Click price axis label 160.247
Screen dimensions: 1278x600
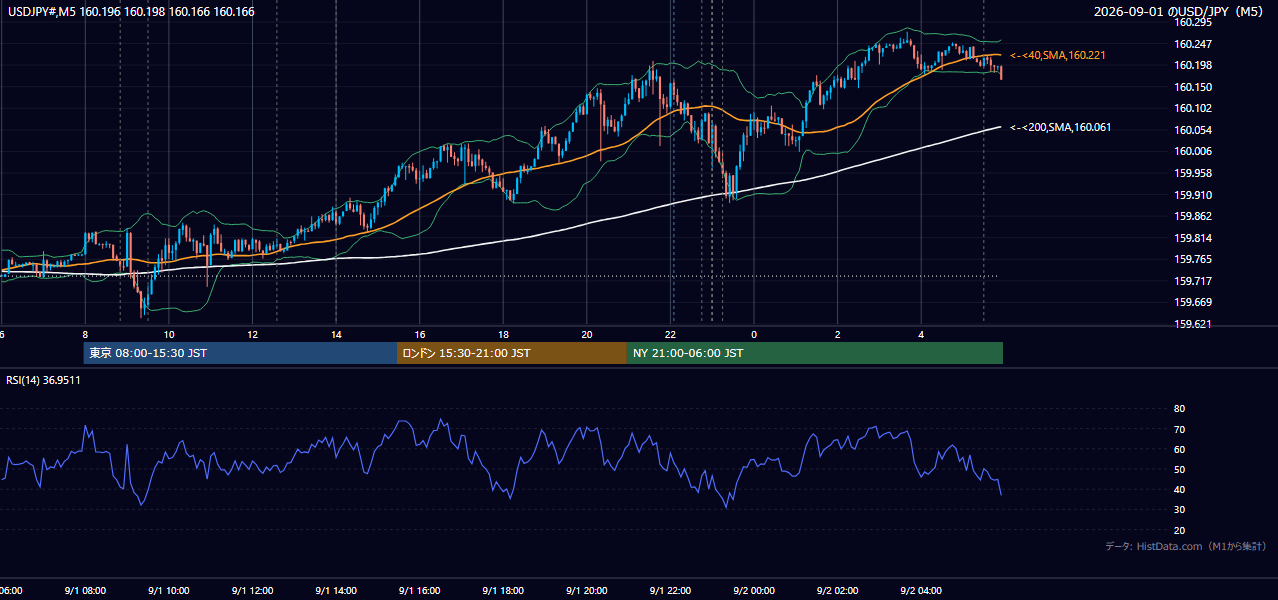pyautogui.click(x=1193, y=44)
